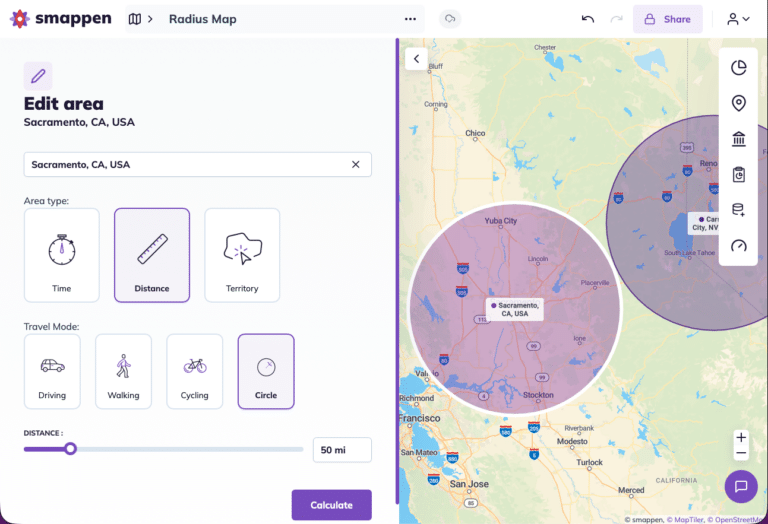The width and height of the screenshot is (768, 524).
Task: Select the Territory area type
Action: [242, 255]
